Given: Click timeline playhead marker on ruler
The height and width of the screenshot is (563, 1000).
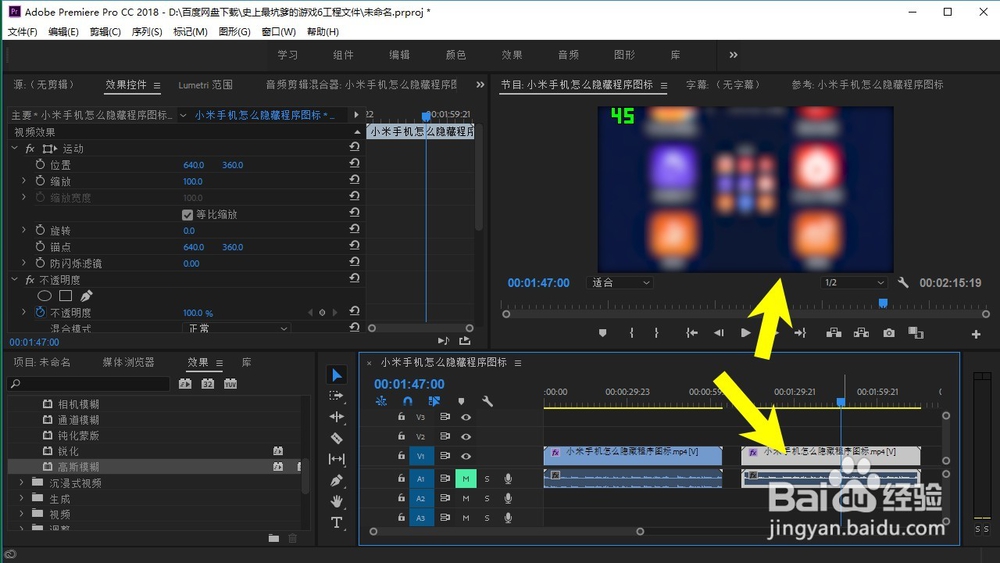Looking at the screenshot, I should pos(841,402).
